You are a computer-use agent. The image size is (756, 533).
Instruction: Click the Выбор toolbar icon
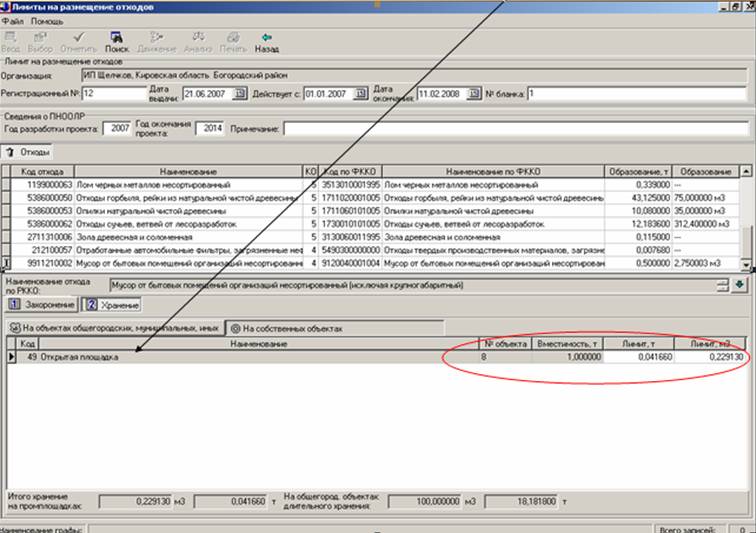coord(40,40)
